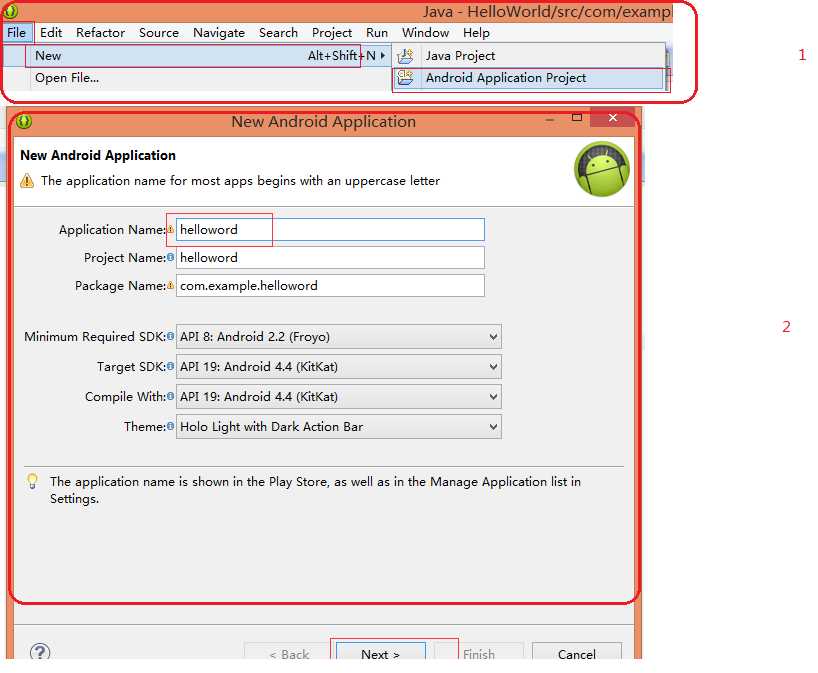Open the Window menu
This screenshot has width=818, height=673.
pyautogui.click(x=425, y=33)
